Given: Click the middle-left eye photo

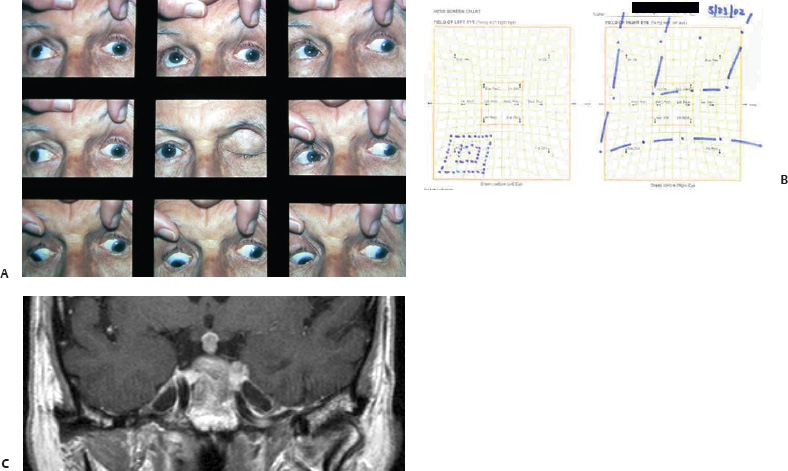Looking at the screenshot, I should click(x=78, y=138).
